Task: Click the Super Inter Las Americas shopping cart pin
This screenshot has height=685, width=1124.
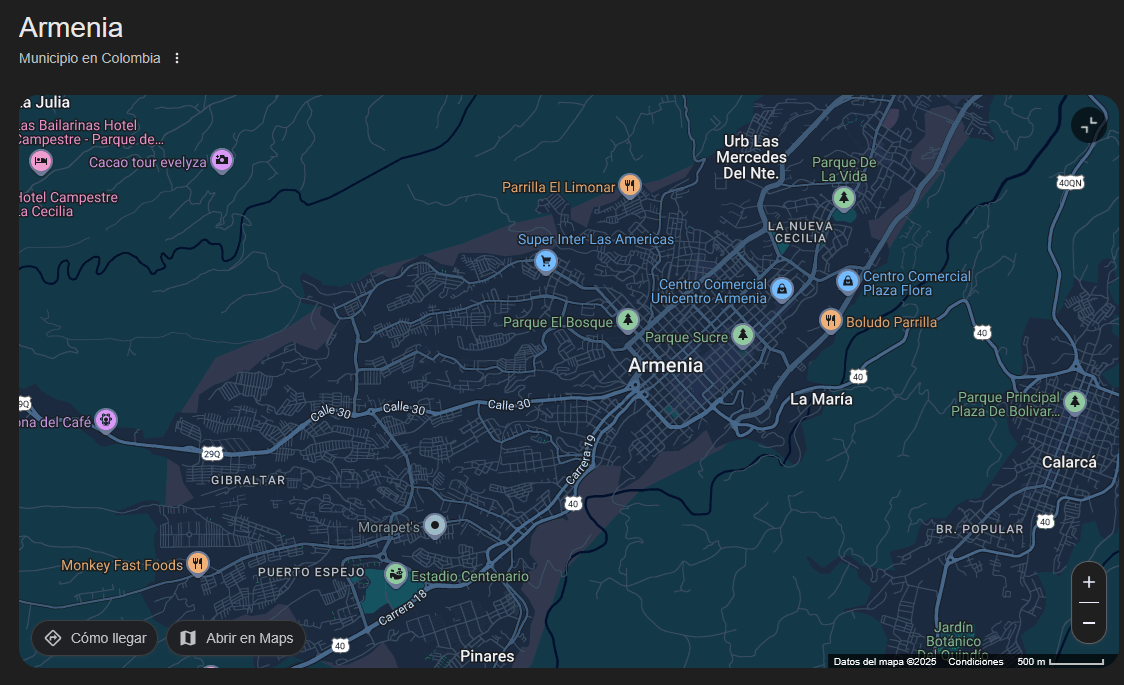Action: click(x=546, y=262)
